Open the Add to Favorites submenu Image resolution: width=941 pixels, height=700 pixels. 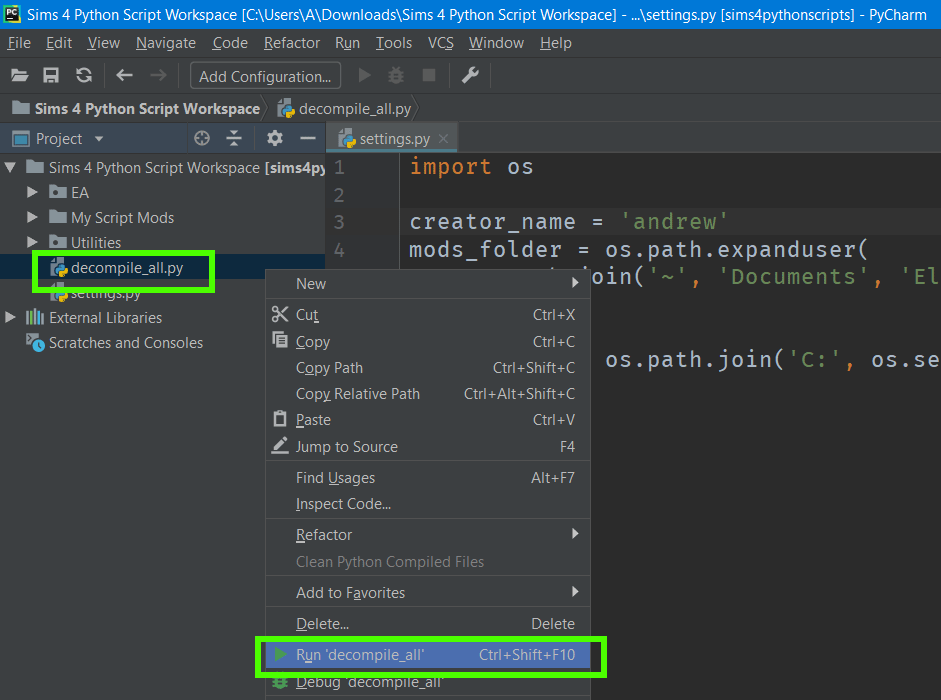[428, 592]
